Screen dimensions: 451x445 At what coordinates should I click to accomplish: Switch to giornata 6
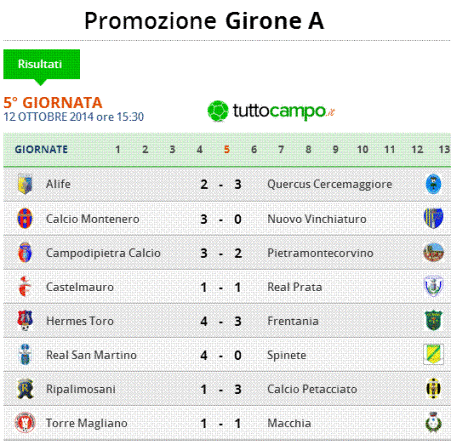(254, 149)
